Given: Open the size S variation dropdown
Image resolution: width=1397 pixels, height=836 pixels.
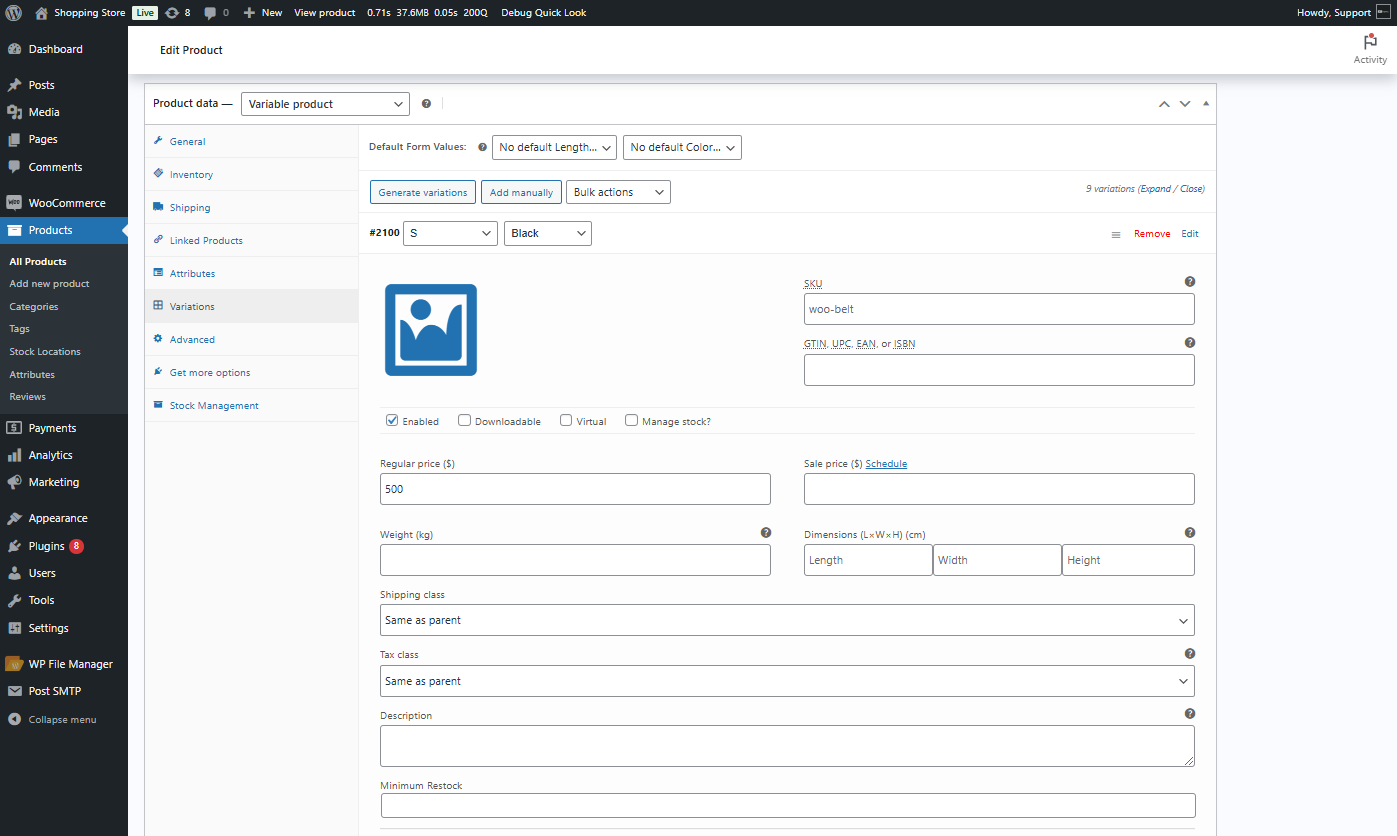Looking at the screenshot, I should point(450,233).
